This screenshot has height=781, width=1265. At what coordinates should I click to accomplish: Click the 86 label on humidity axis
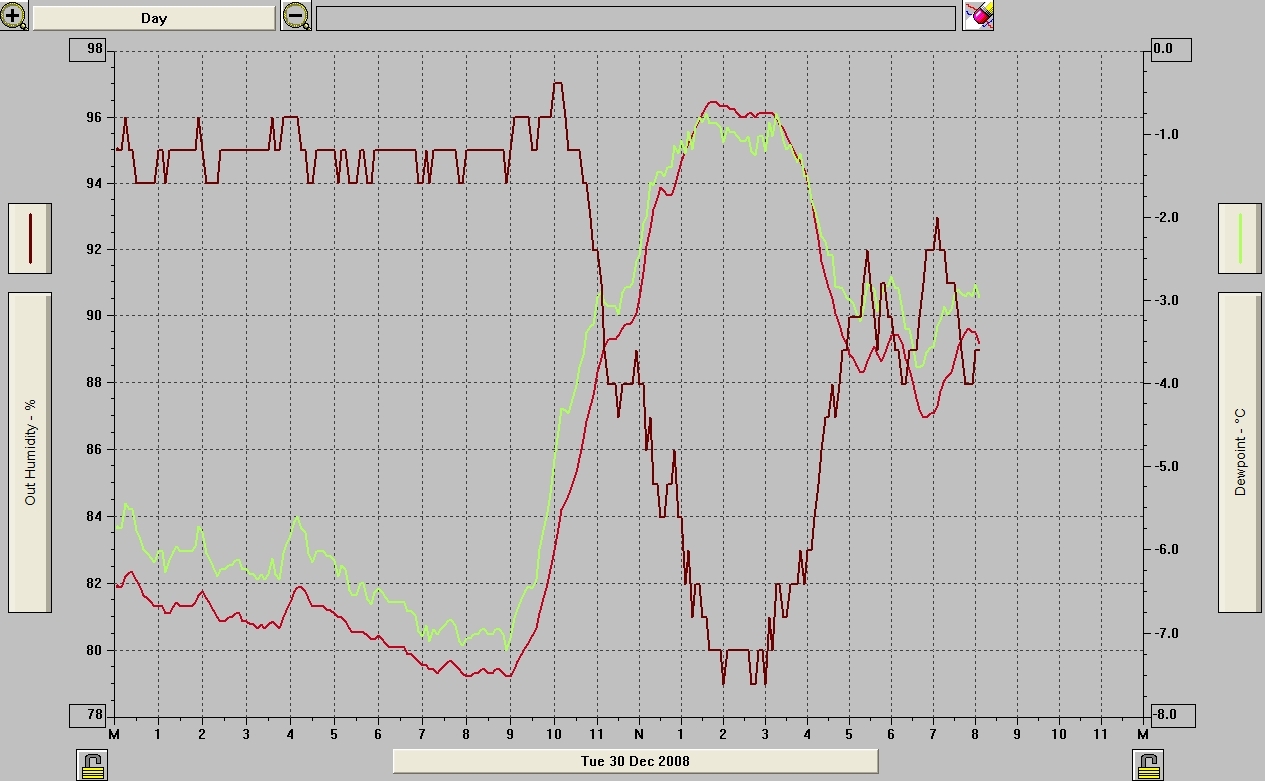[94, 450]
